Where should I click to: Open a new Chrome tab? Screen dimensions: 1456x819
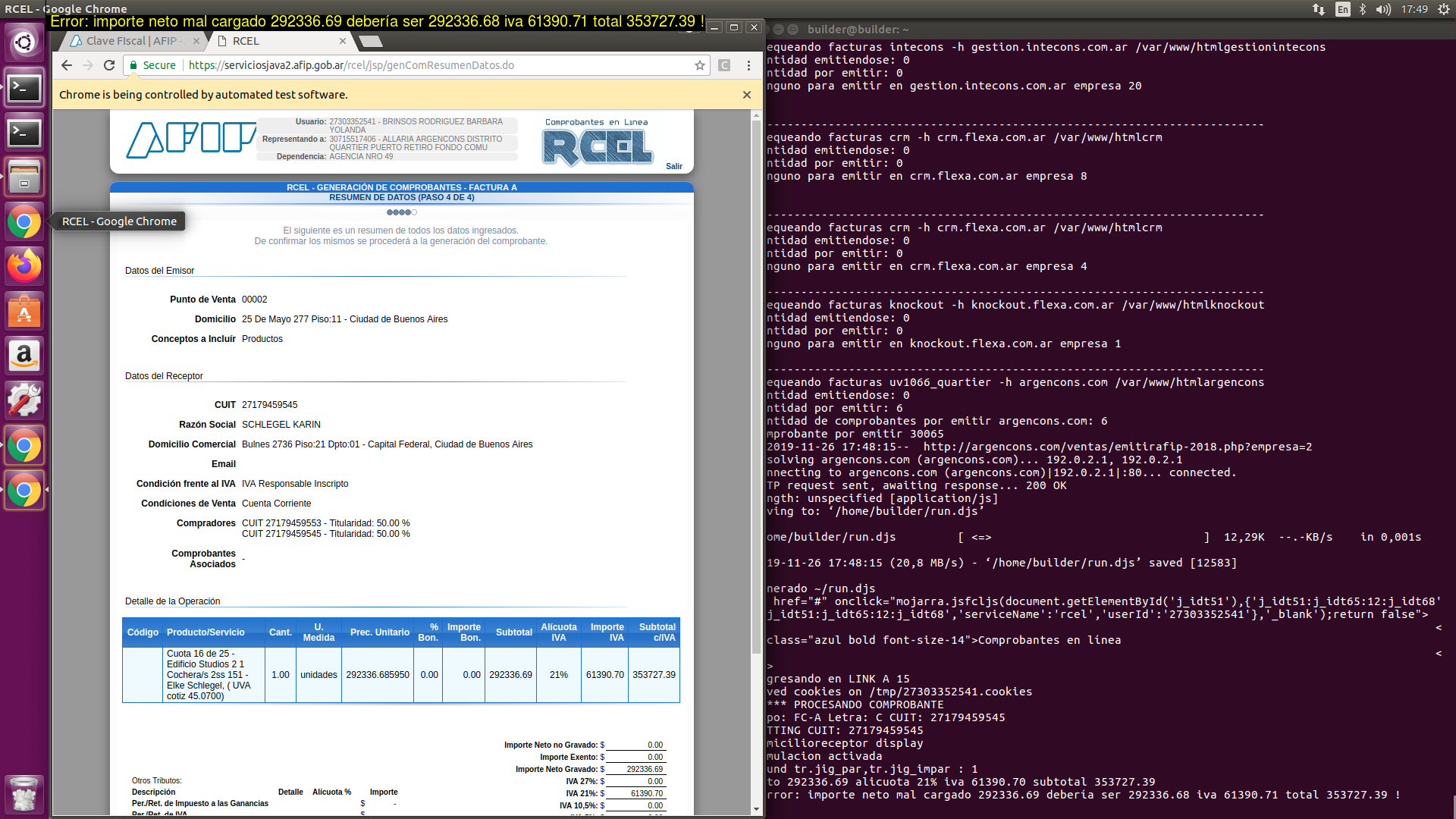(x=371, y=41)
